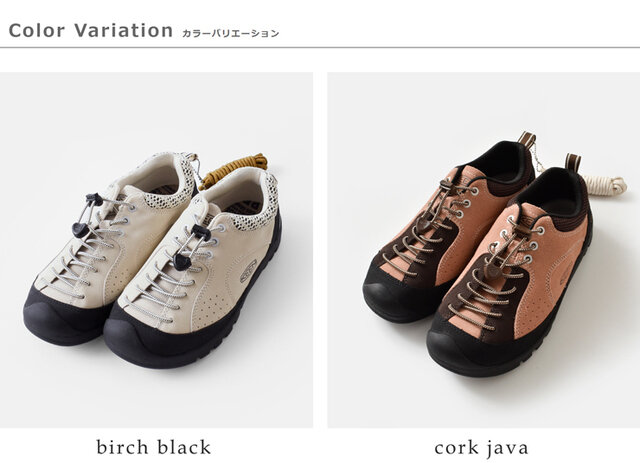Click the mustard yellow spare lace bundle

click(x=233, y=170)
